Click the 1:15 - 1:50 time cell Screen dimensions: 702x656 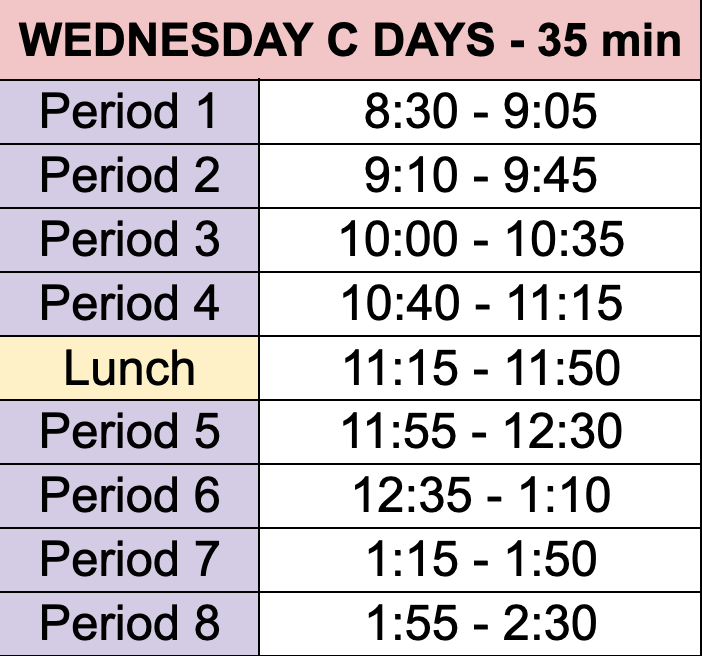(480, 560)
